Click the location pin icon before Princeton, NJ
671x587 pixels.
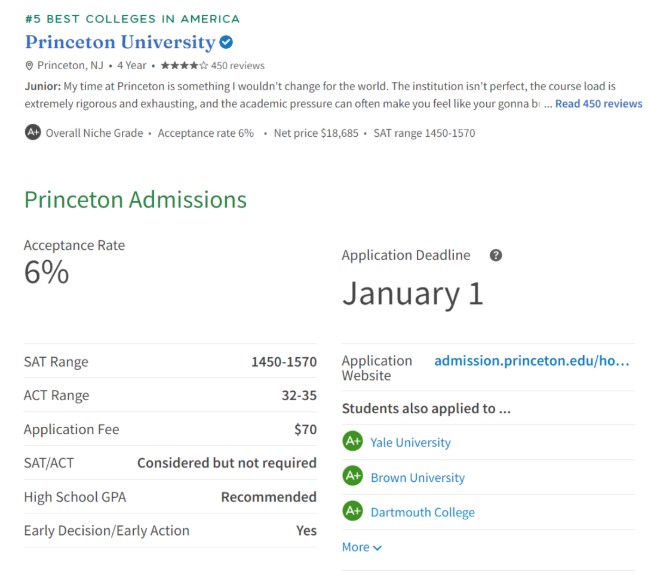tap(29, 65)
